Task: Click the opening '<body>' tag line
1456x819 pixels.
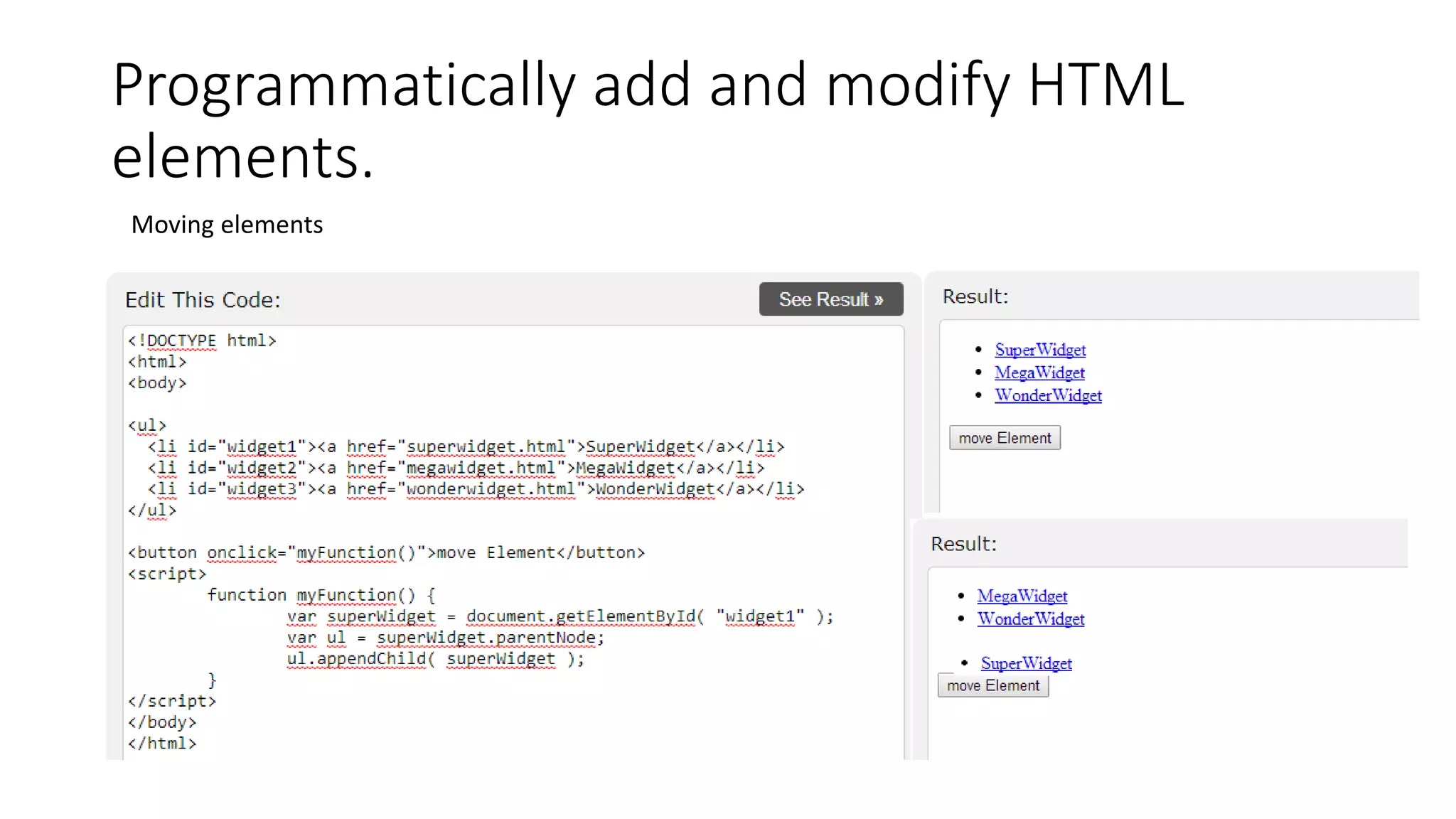Action: pos(157,383)
